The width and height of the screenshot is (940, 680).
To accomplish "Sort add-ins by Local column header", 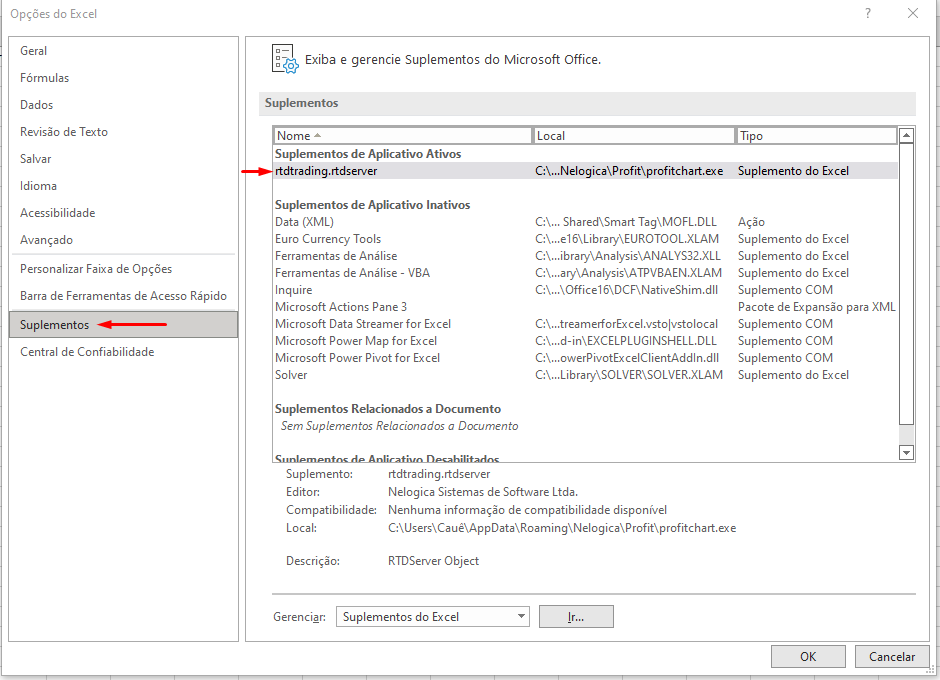I will click(x=634, y=136).
